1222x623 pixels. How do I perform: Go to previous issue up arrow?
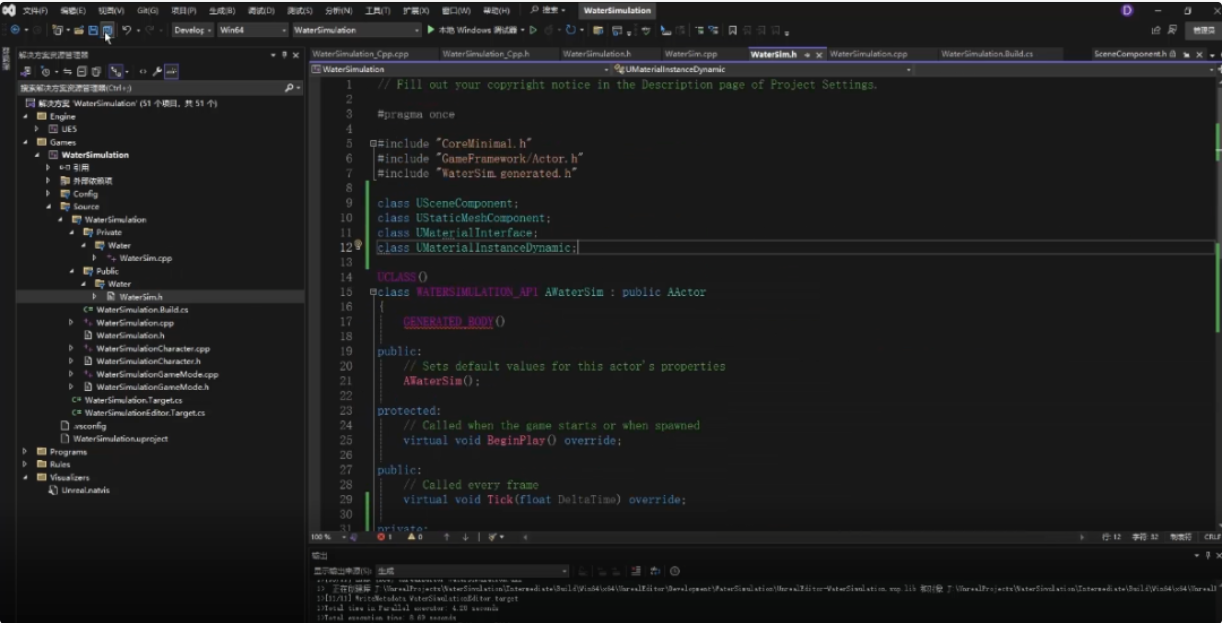(x=448, y=537)
